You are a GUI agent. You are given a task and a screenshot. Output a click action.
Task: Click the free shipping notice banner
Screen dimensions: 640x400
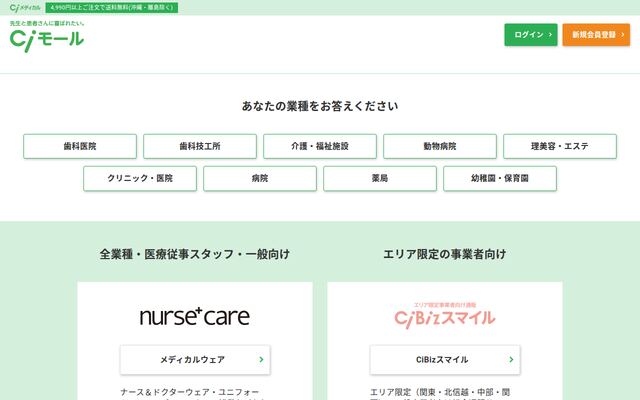[x=111, y=8]
